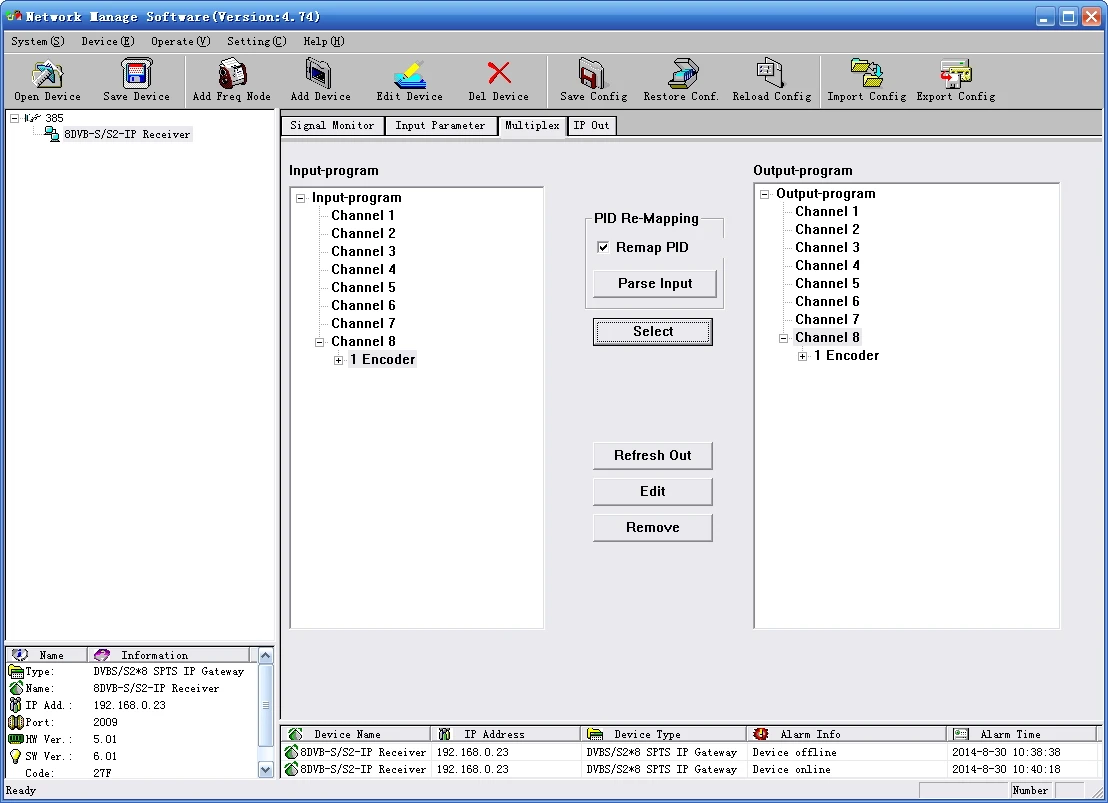Click the HW Ver. row icon

tap(16, 739)
